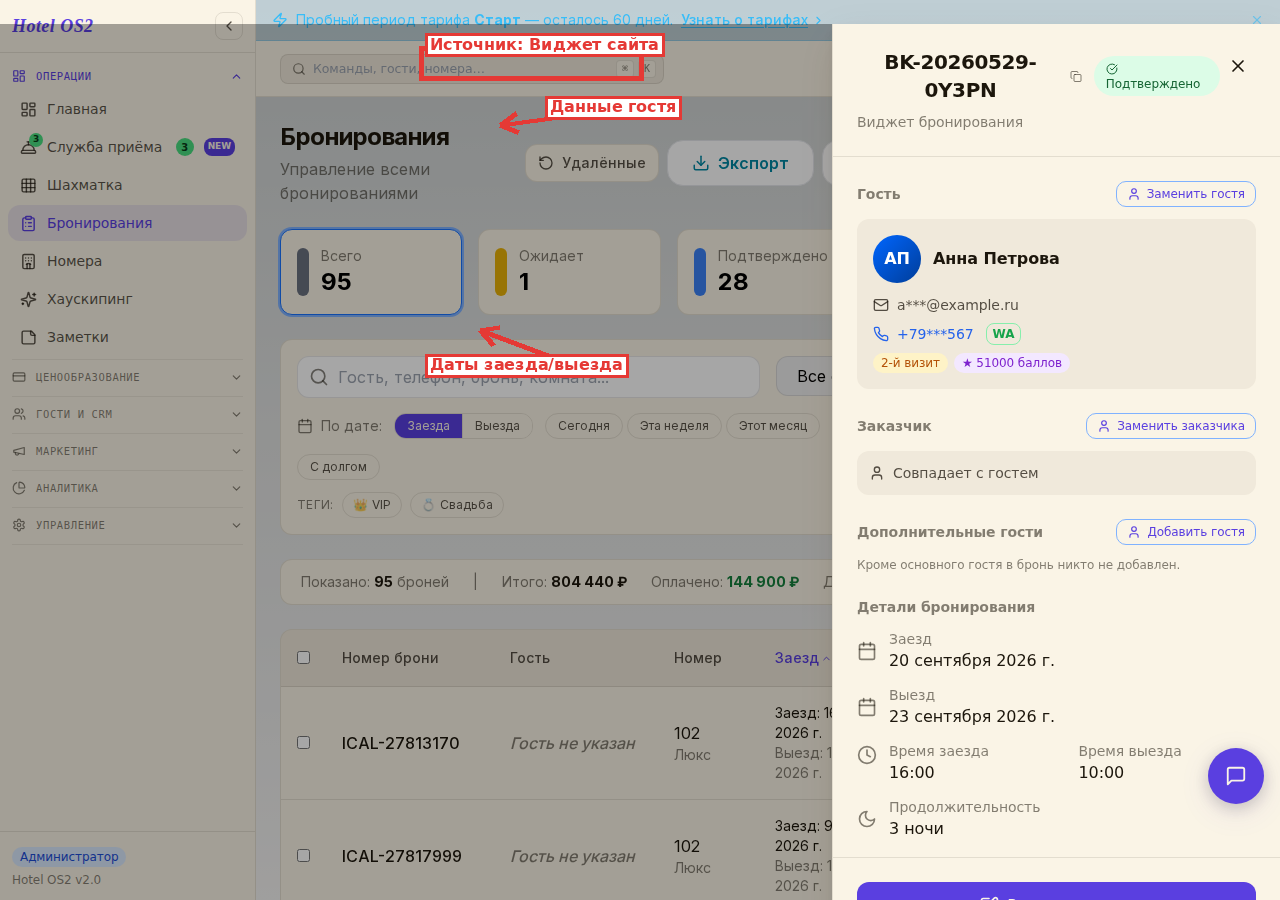Click the Подтверждено status badge
Viewport: 1280px width, 900px height.
coord(1157,76)
